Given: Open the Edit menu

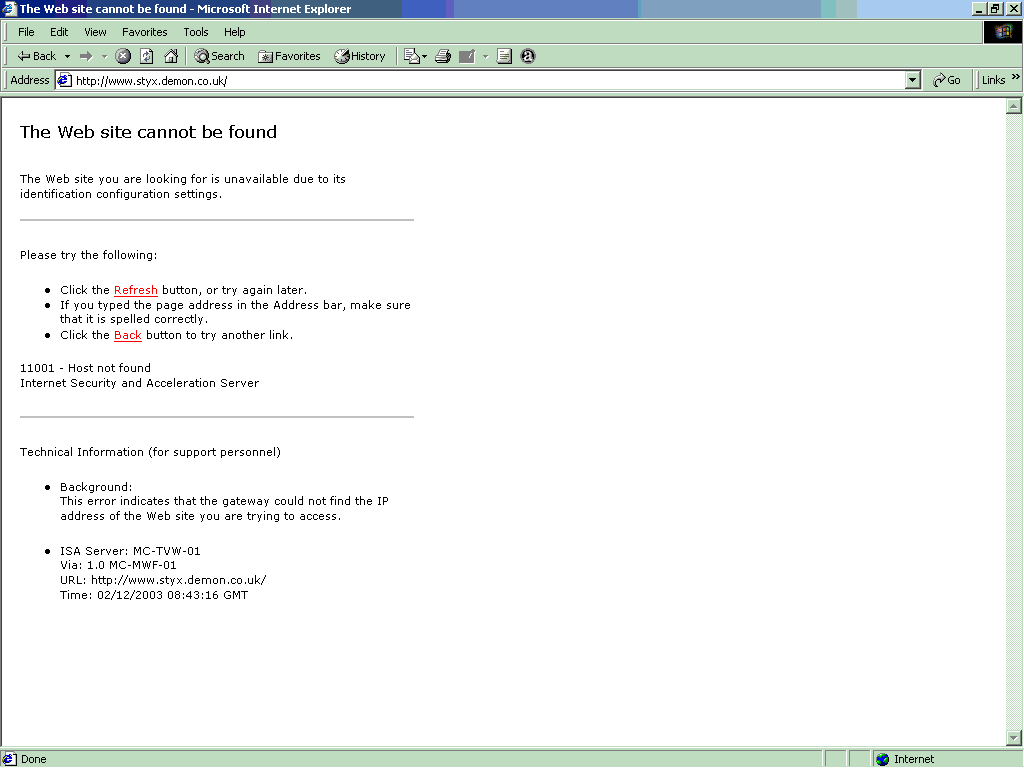Looking at the screenshot, I should [x=59, y=32].
